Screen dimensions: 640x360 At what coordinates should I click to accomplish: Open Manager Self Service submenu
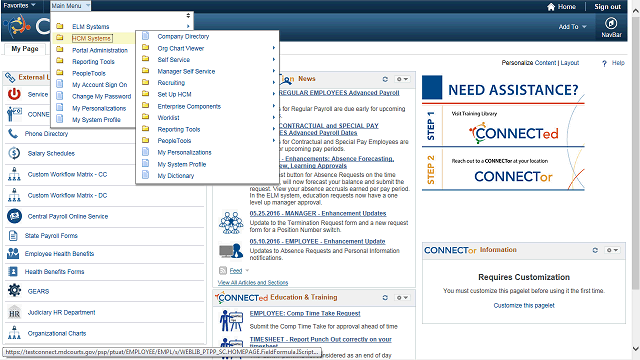[186, 71]
